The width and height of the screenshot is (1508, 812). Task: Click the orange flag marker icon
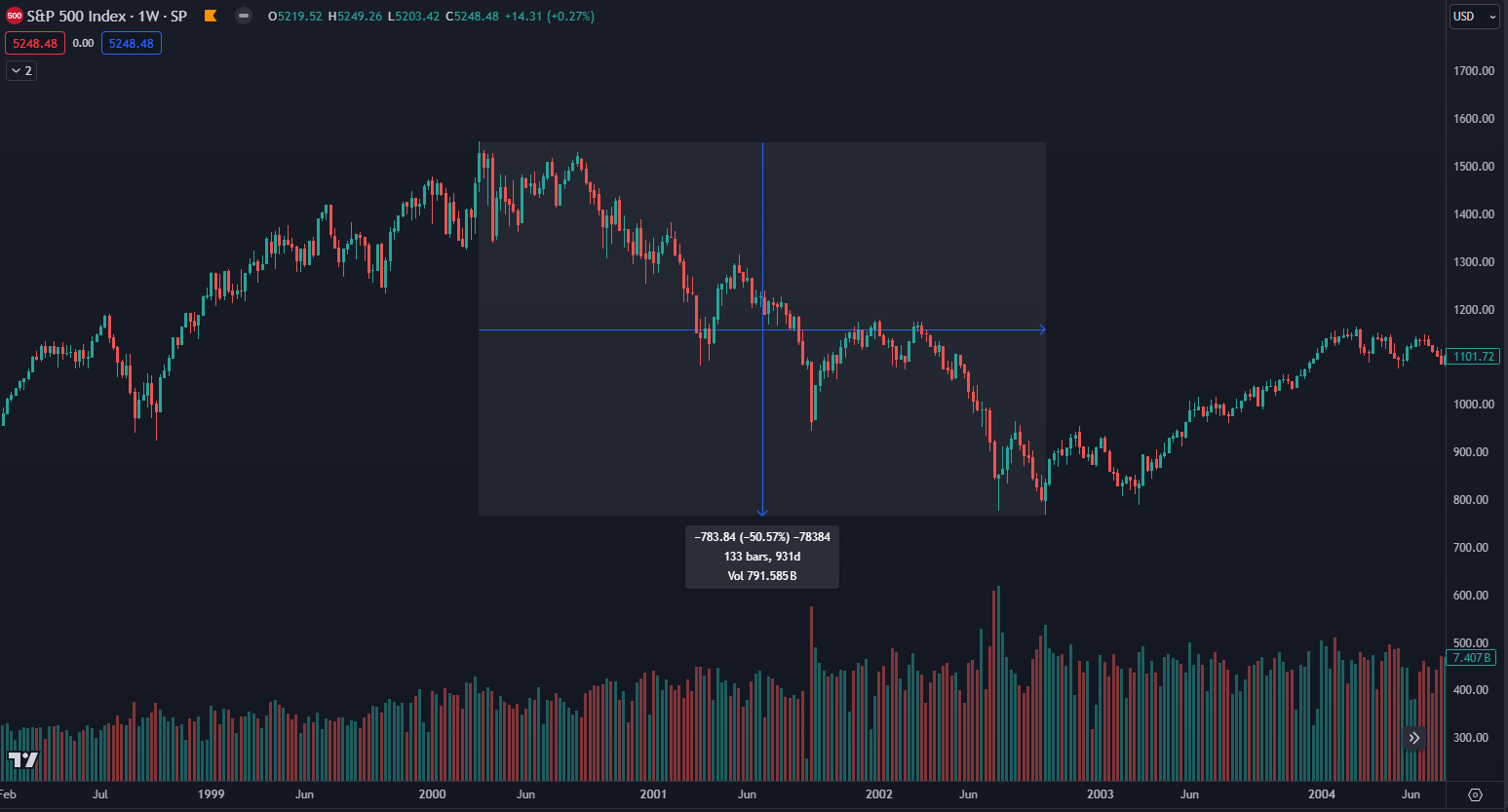(211, 16)
